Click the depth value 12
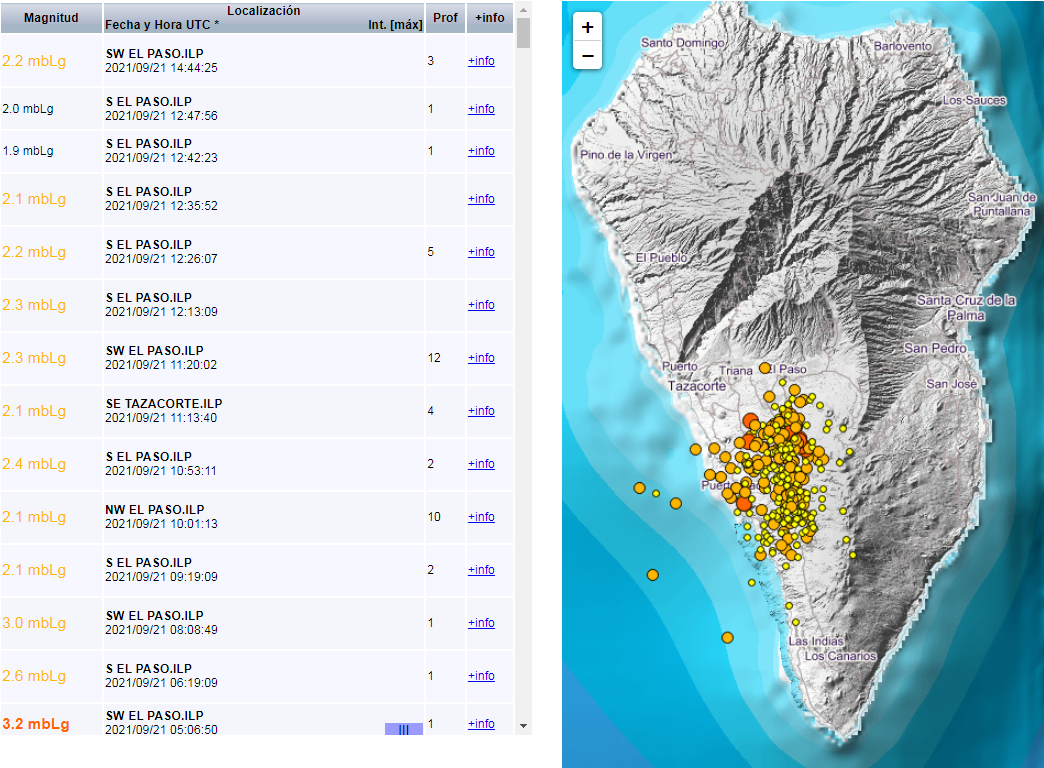Viewport: 1044px width, 768px height. (434, 358)
